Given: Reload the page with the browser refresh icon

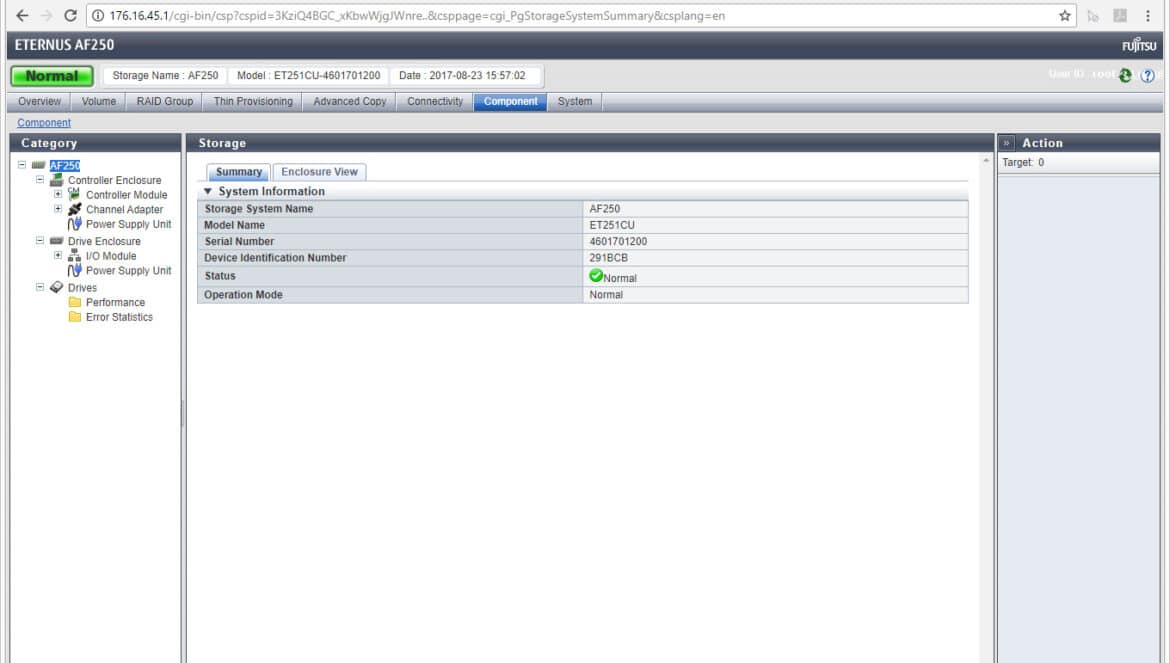Looking at the screenshot, I should point(70,16).
